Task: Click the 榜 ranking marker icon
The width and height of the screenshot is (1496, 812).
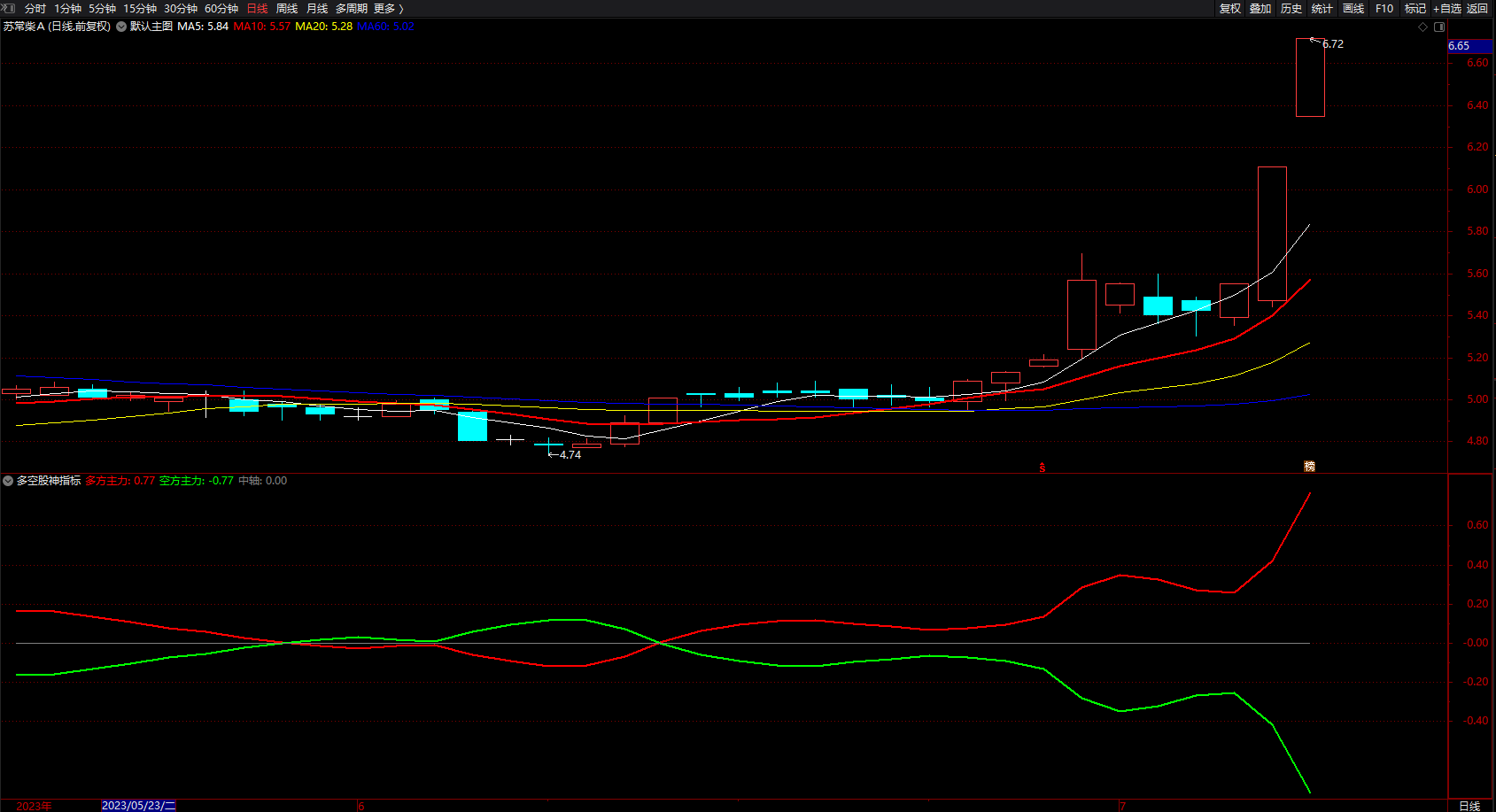Action: [1309, 467]
